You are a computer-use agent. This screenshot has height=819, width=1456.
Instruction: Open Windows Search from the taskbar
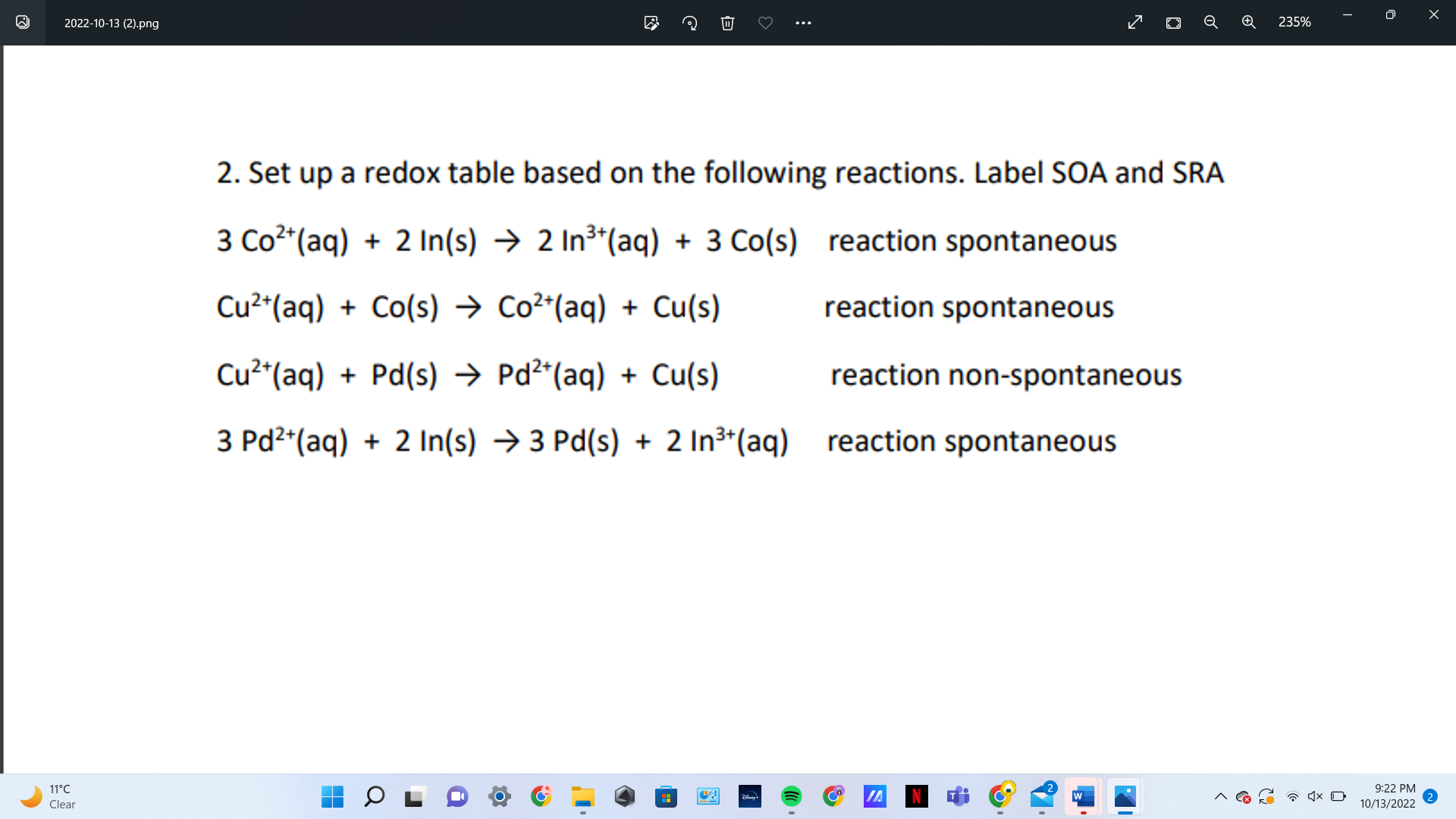(x=374, y=797)
